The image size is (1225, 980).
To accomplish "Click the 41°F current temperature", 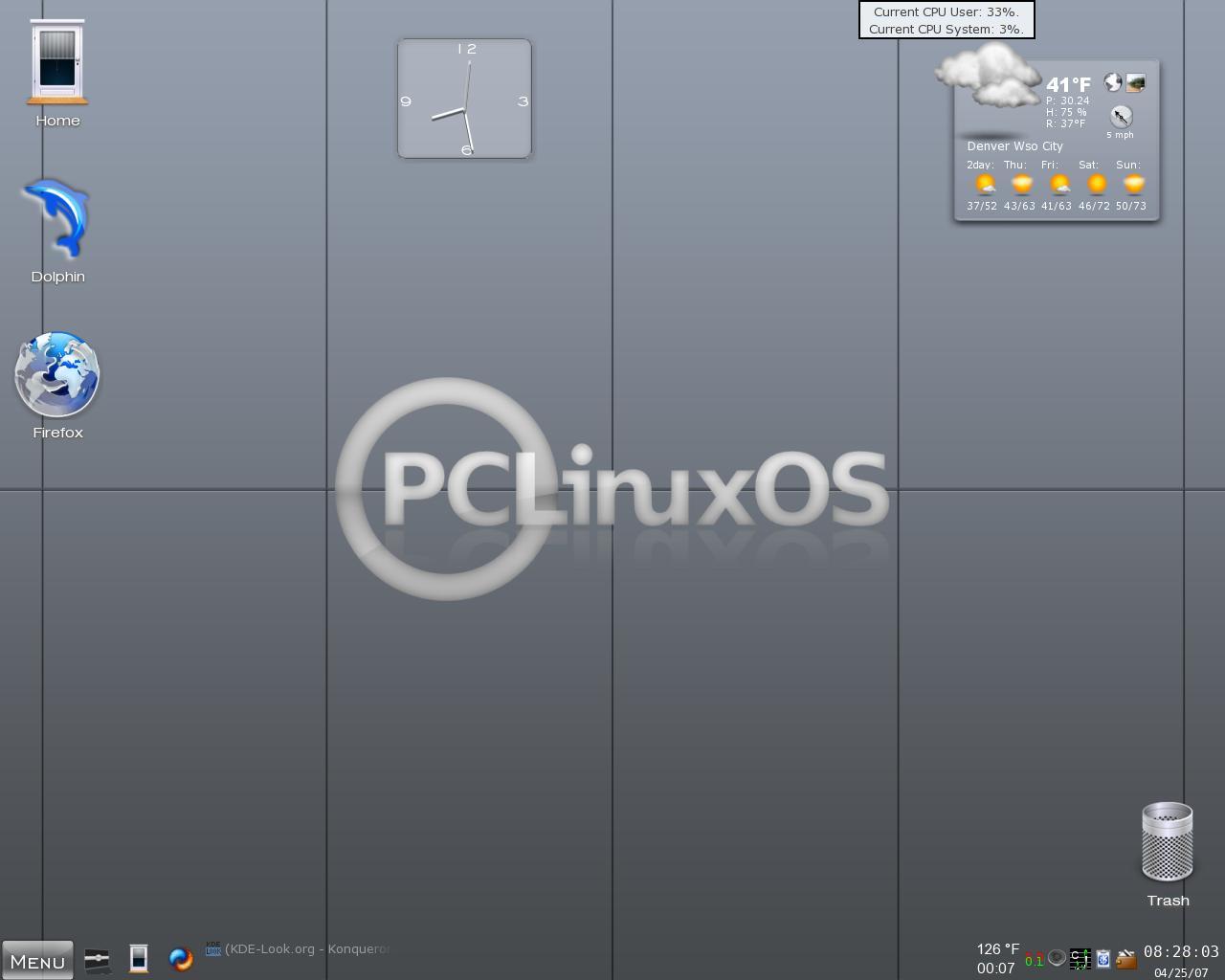I will tap(1068, 84).
